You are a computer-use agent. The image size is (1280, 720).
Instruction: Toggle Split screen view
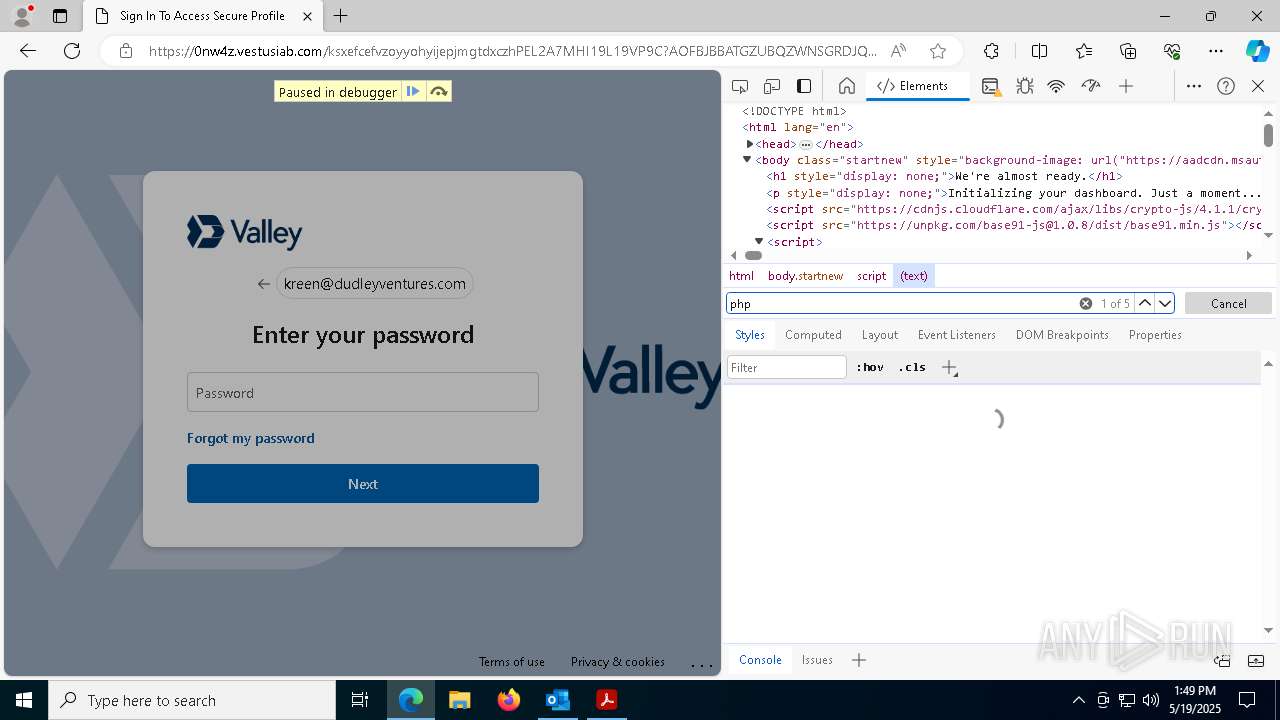click(1039, 51)
